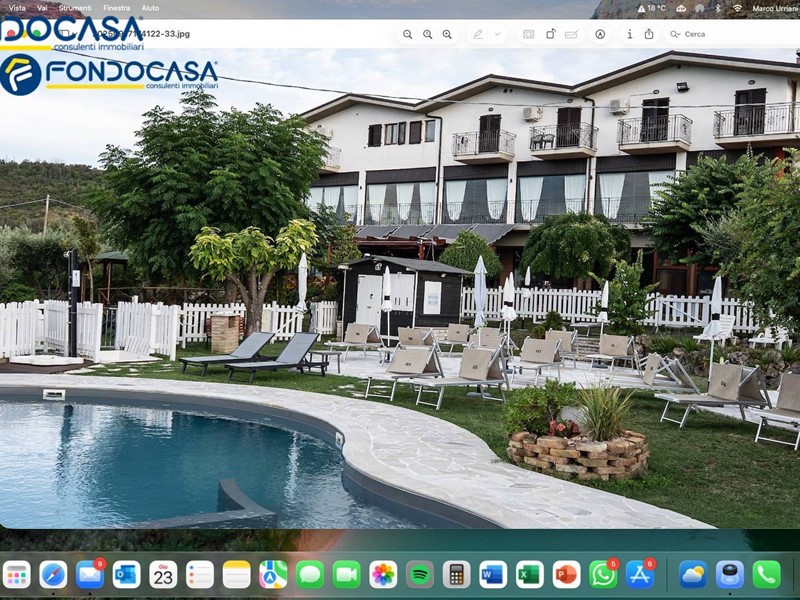
Task: Expand the highlight pen options arrow
Action: click(498, 34)
